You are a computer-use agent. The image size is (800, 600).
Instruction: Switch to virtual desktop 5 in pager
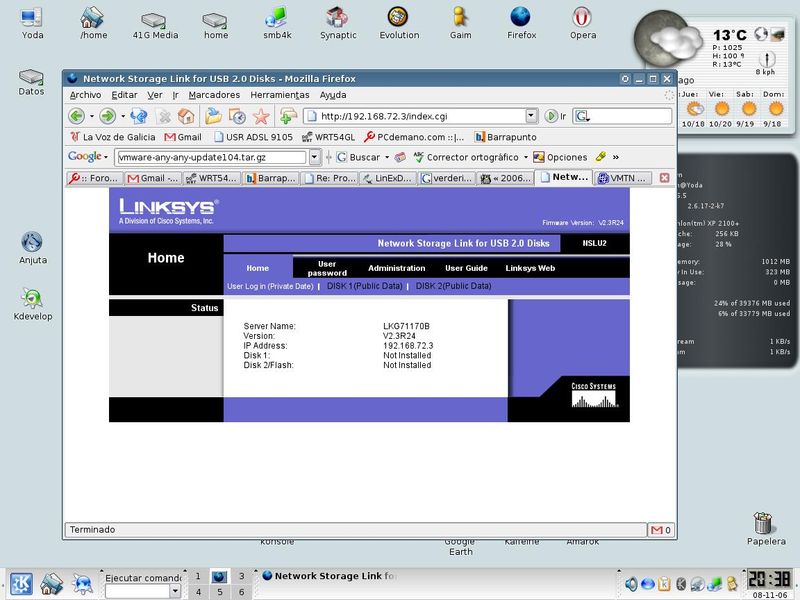[x=219, y=592]
